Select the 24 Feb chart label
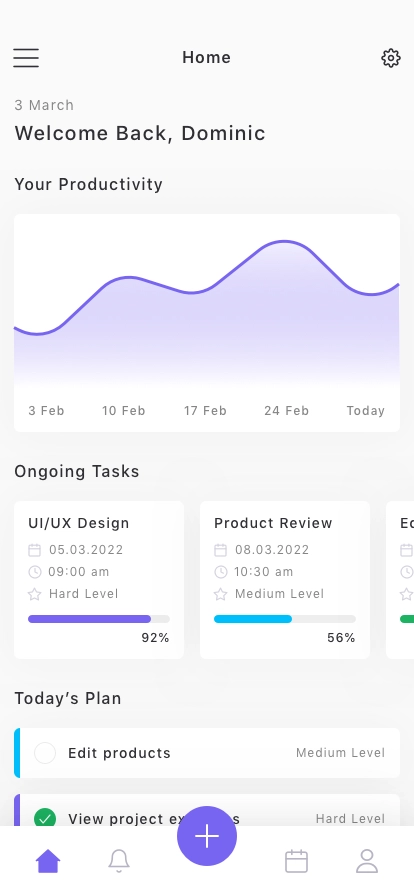The width and height of the screenshot is (414, 896). [x=286, y=411]
